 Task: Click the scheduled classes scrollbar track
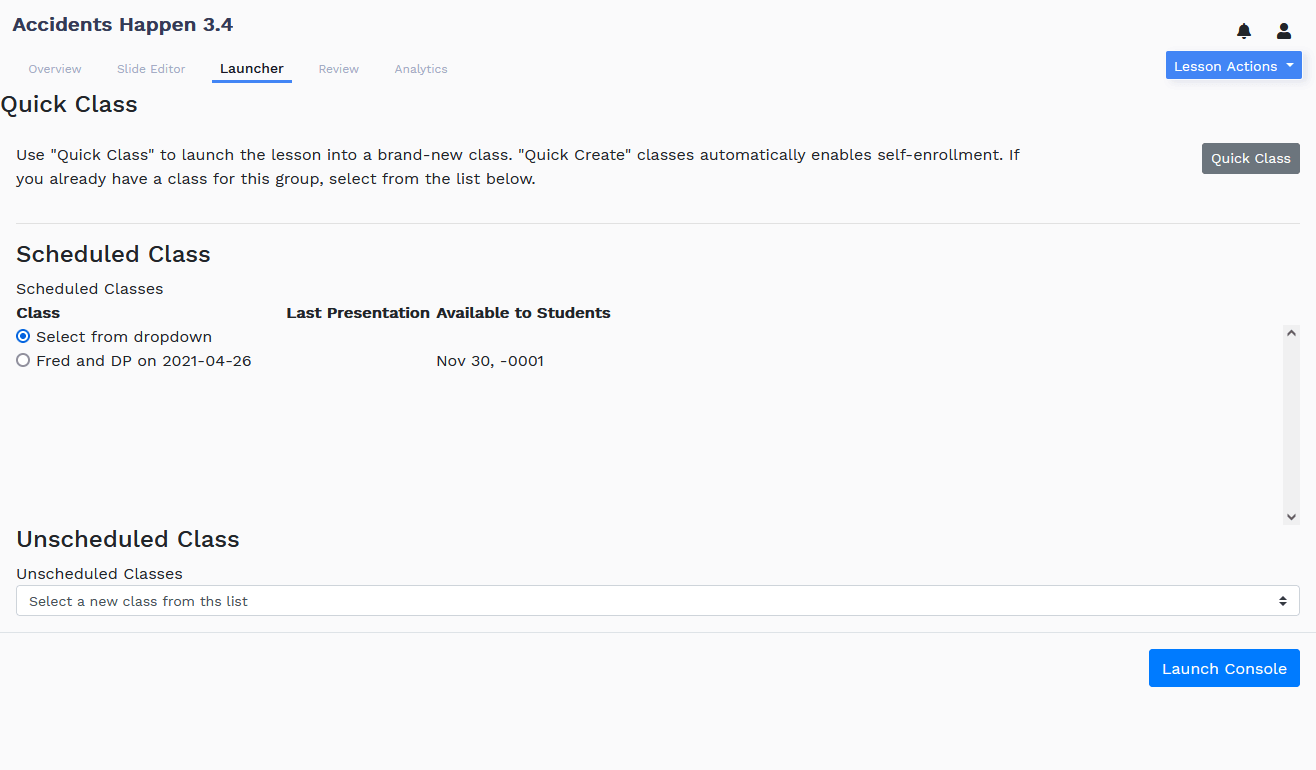1291,425
